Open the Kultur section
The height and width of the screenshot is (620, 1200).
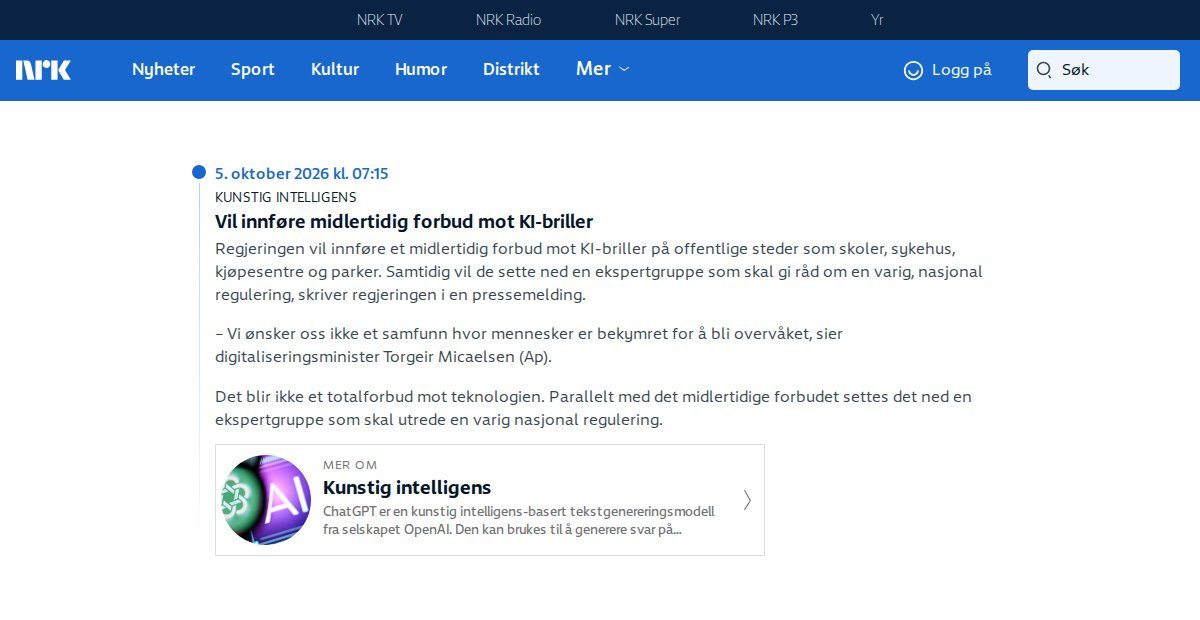tap(335, 69)
